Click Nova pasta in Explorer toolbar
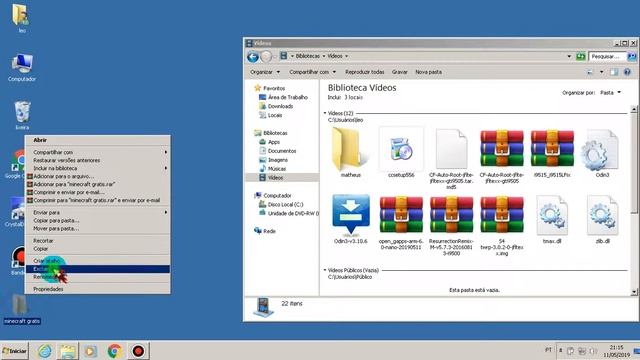This screenshot has height=360, width=640. click(428, 72)
